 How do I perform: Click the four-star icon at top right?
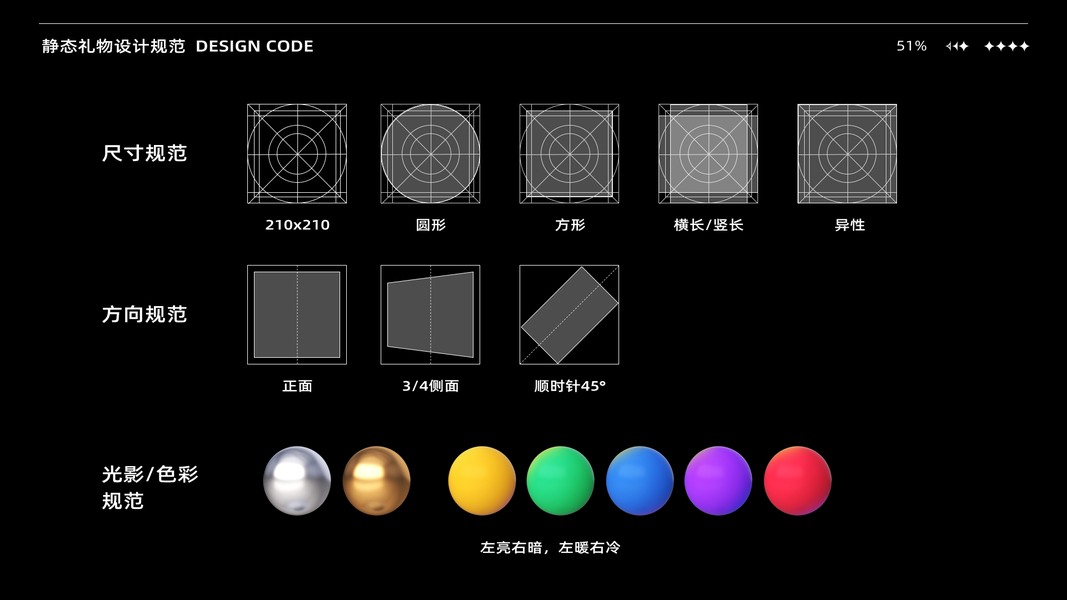(1006, 46)
